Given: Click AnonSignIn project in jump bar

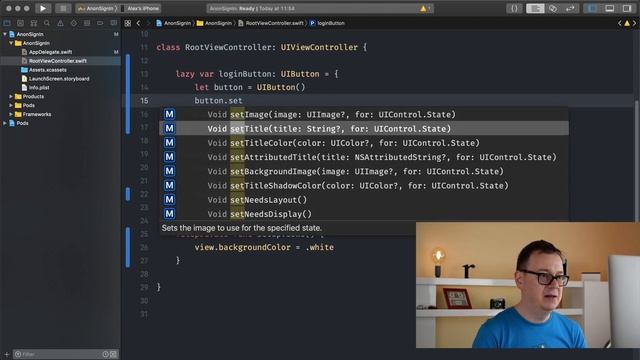Looking at the screenshot, I should (173, 23).
